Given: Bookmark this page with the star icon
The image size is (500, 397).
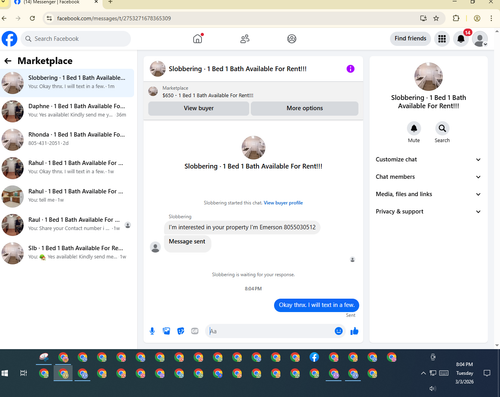Looking at the screenshot, I should click(x=436, y=18).
